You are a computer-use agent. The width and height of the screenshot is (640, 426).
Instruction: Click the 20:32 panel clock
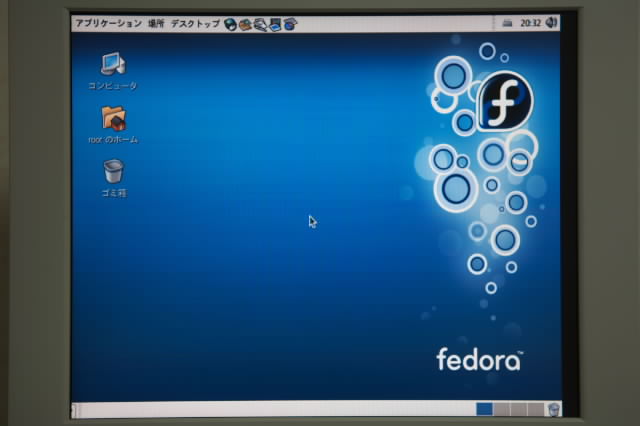click(x=530, y=23)
